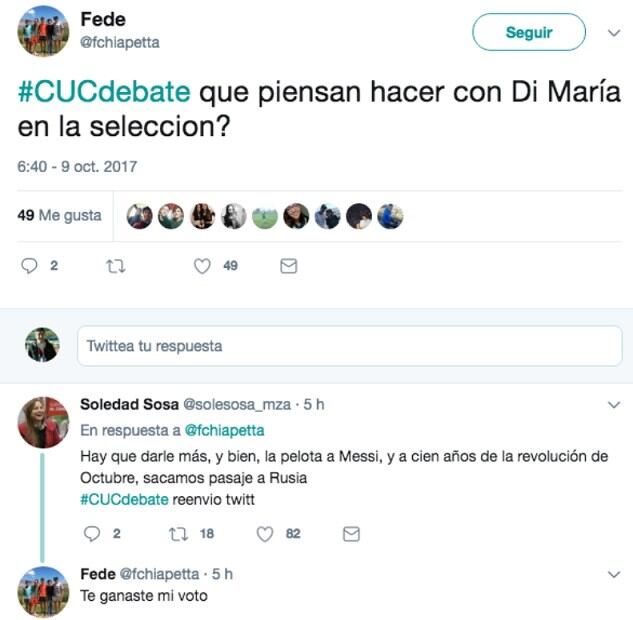Open #CUCdebate hashtag in Soledad's reply
The image size is (633, 620).
point(124,499)
